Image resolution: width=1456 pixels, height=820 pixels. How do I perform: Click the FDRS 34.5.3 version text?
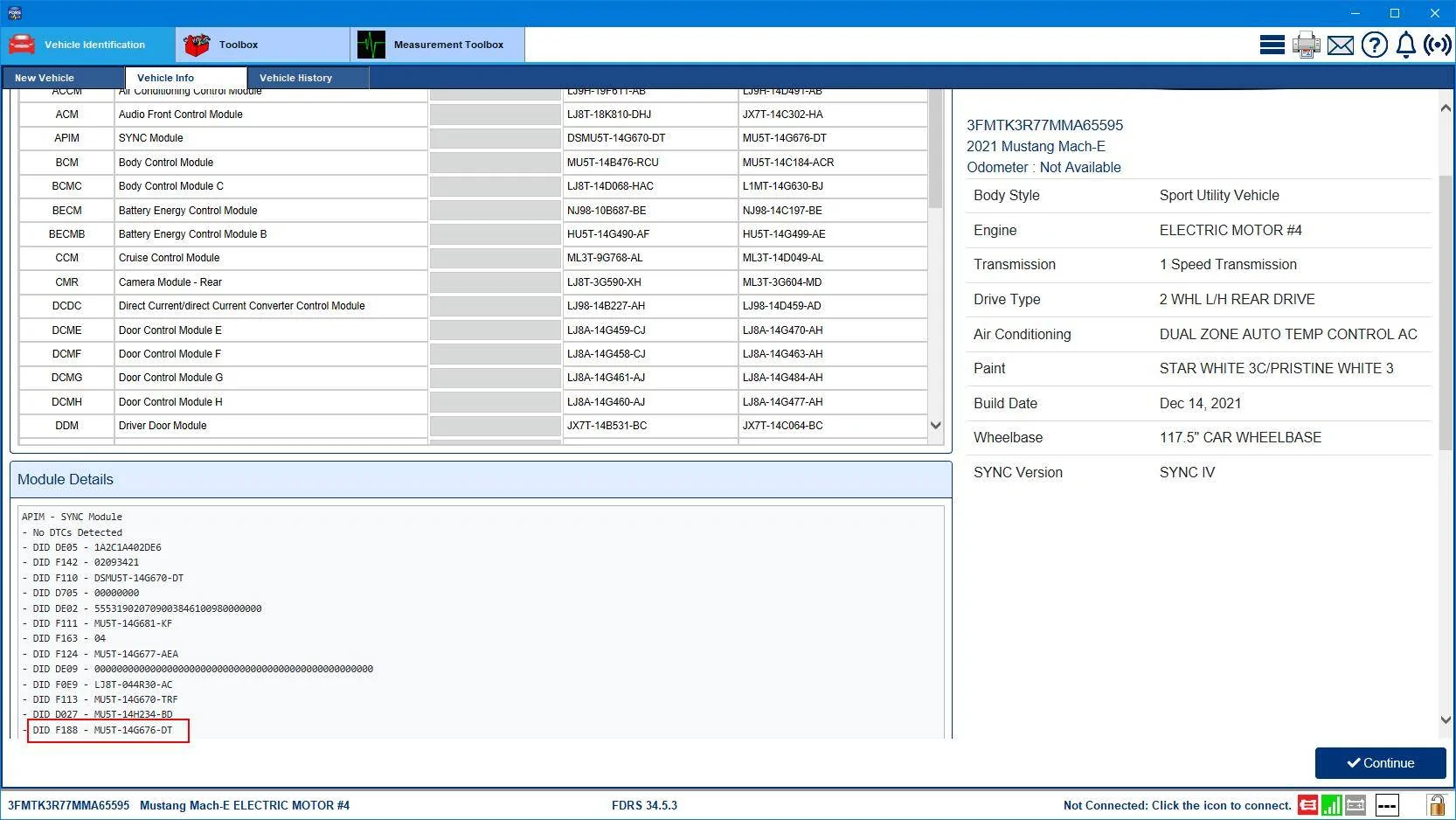pos(644,805)
